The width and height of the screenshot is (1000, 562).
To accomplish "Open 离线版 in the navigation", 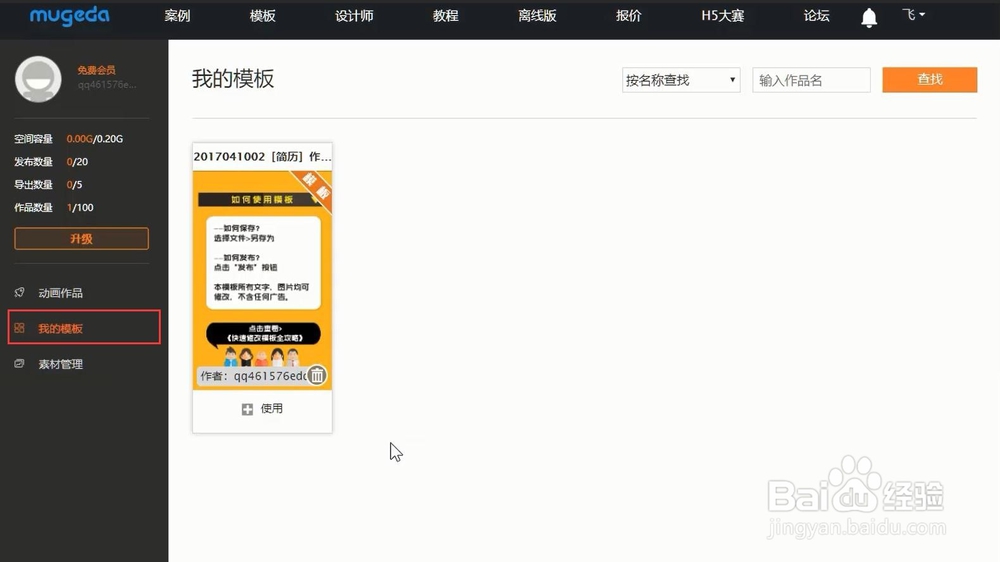I will [538, 16].
